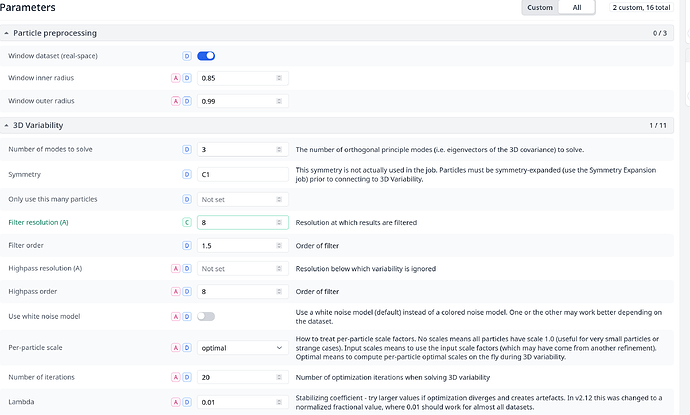
Task: Switch to the All parameters tab
Action: [x=576, y=8]
